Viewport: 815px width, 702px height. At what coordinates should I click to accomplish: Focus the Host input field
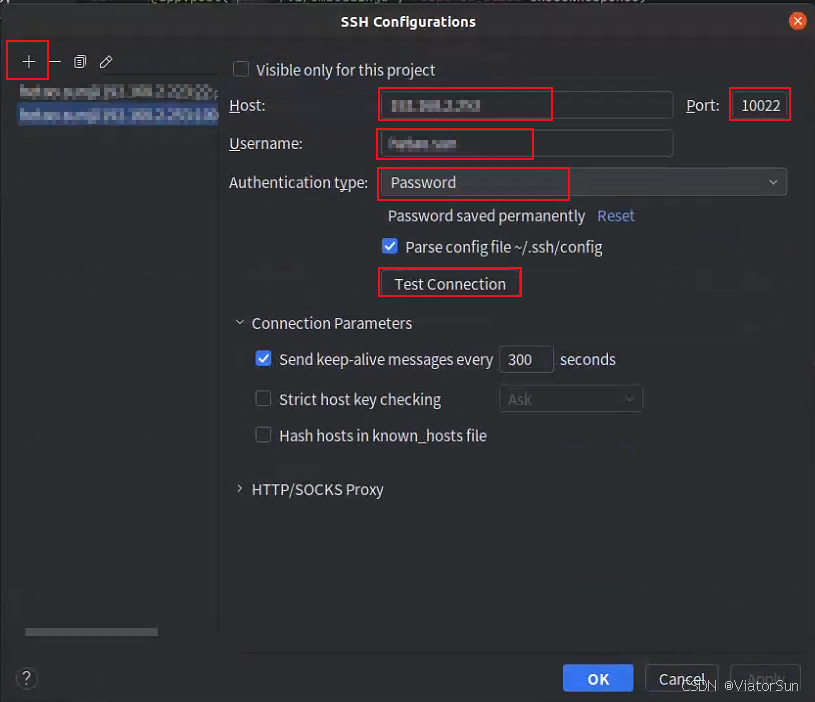[527, 105]
